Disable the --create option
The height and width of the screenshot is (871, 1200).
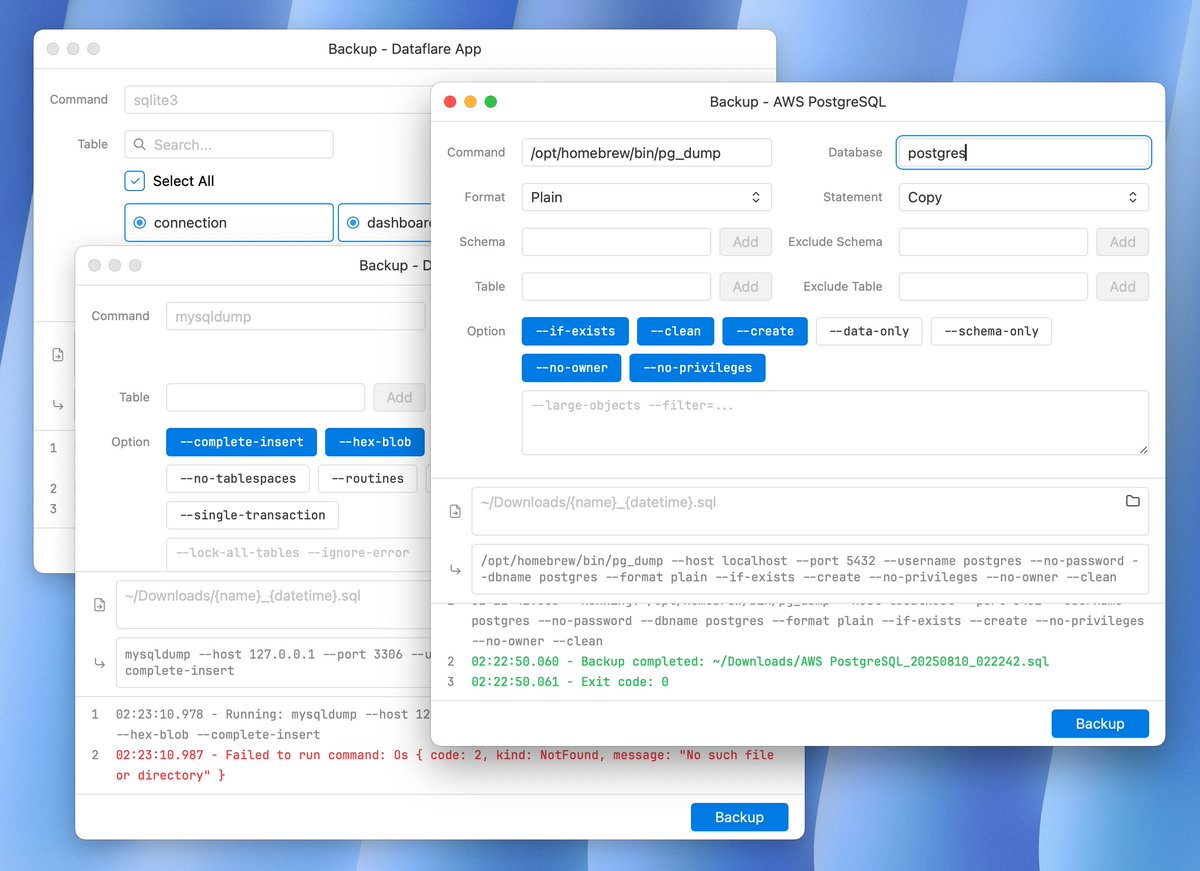[x=765, y=331]
